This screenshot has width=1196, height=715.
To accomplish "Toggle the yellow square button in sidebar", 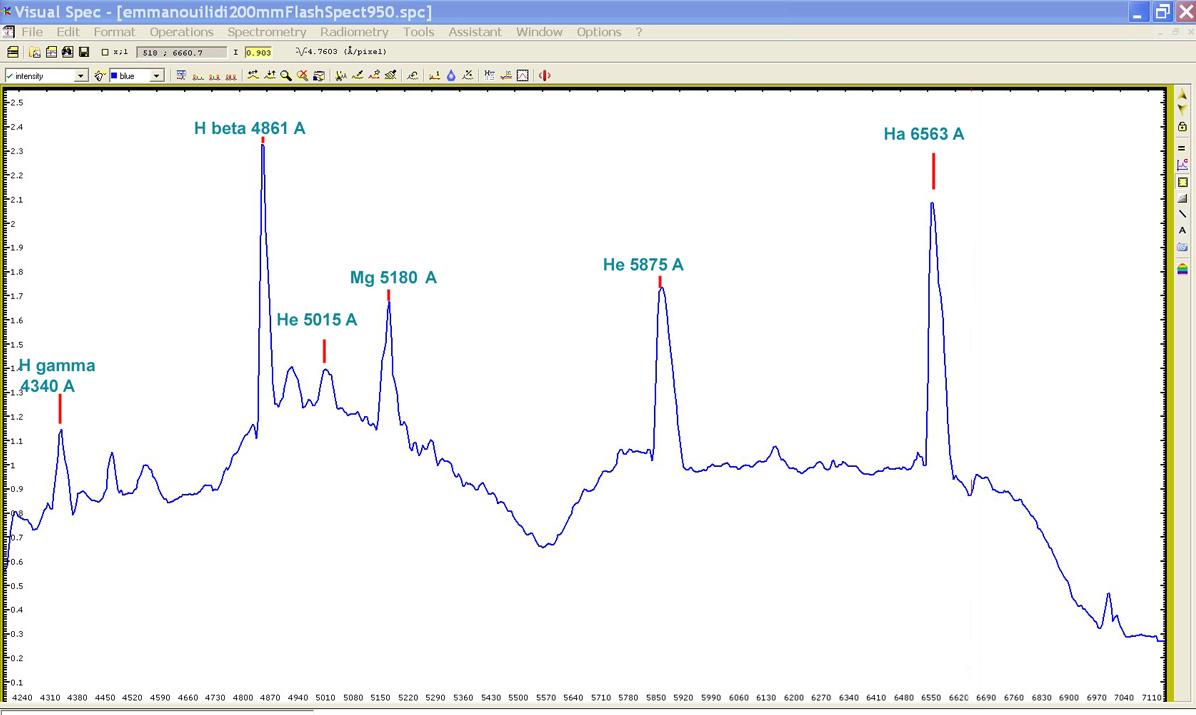I will pos(1182,182).
